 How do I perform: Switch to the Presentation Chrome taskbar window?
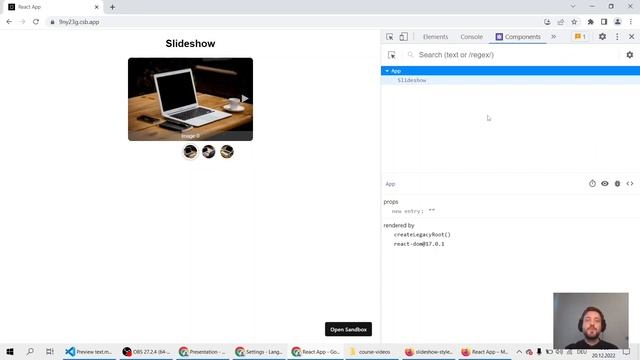point(202,351)
